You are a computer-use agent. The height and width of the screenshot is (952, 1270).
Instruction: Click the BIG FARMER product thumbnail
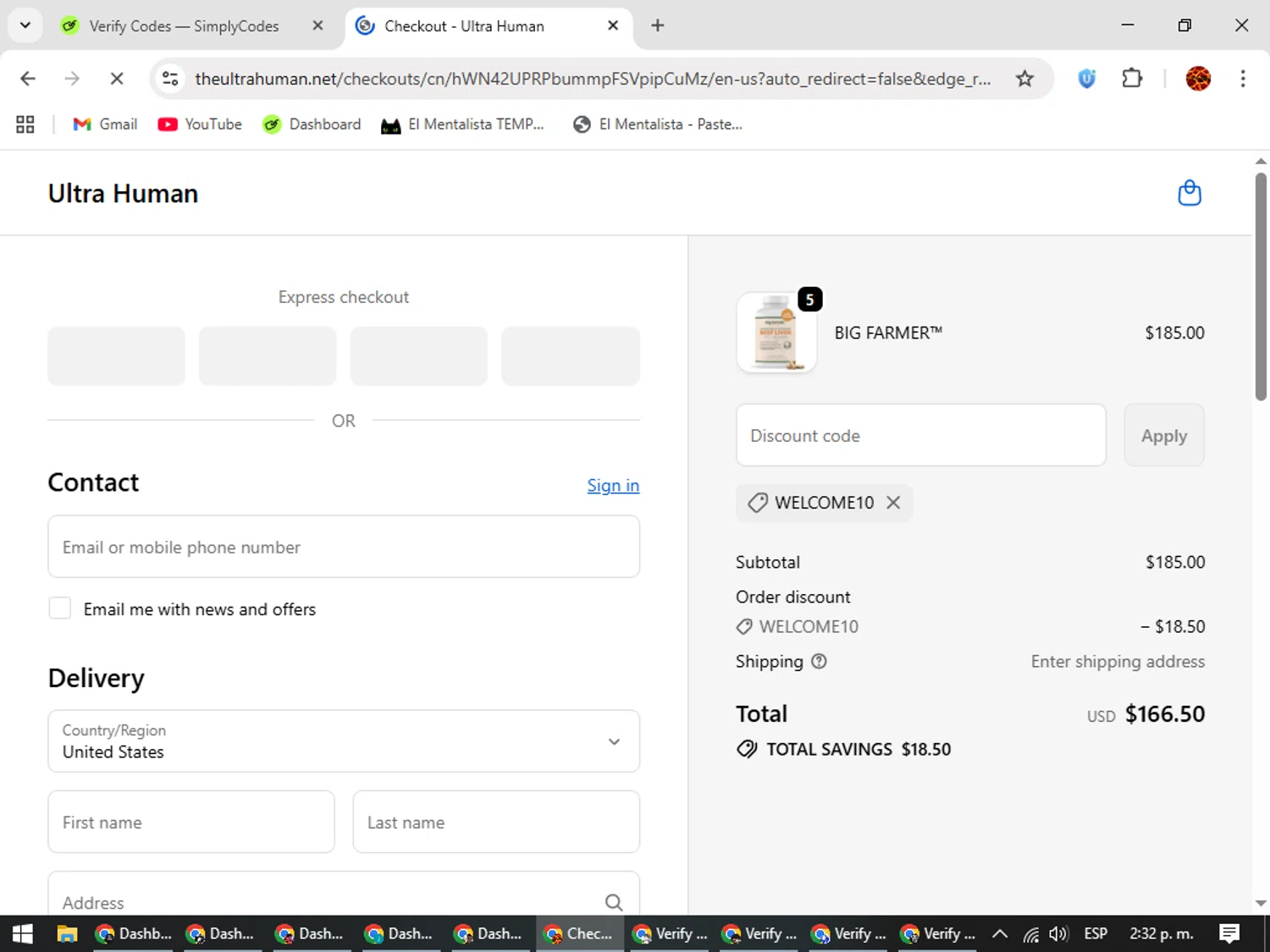coord(776,333)
